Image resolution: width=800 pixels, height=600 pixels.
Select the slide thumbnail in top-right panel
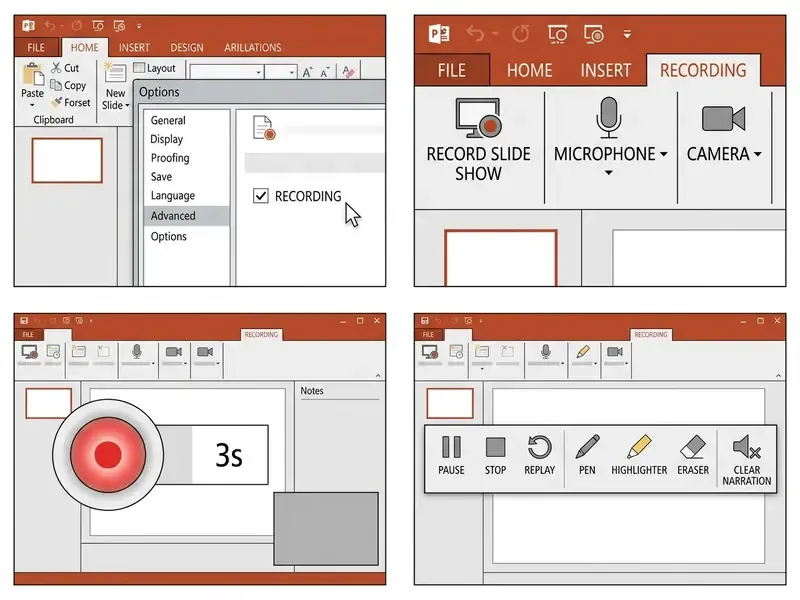(x=501, y=258)
